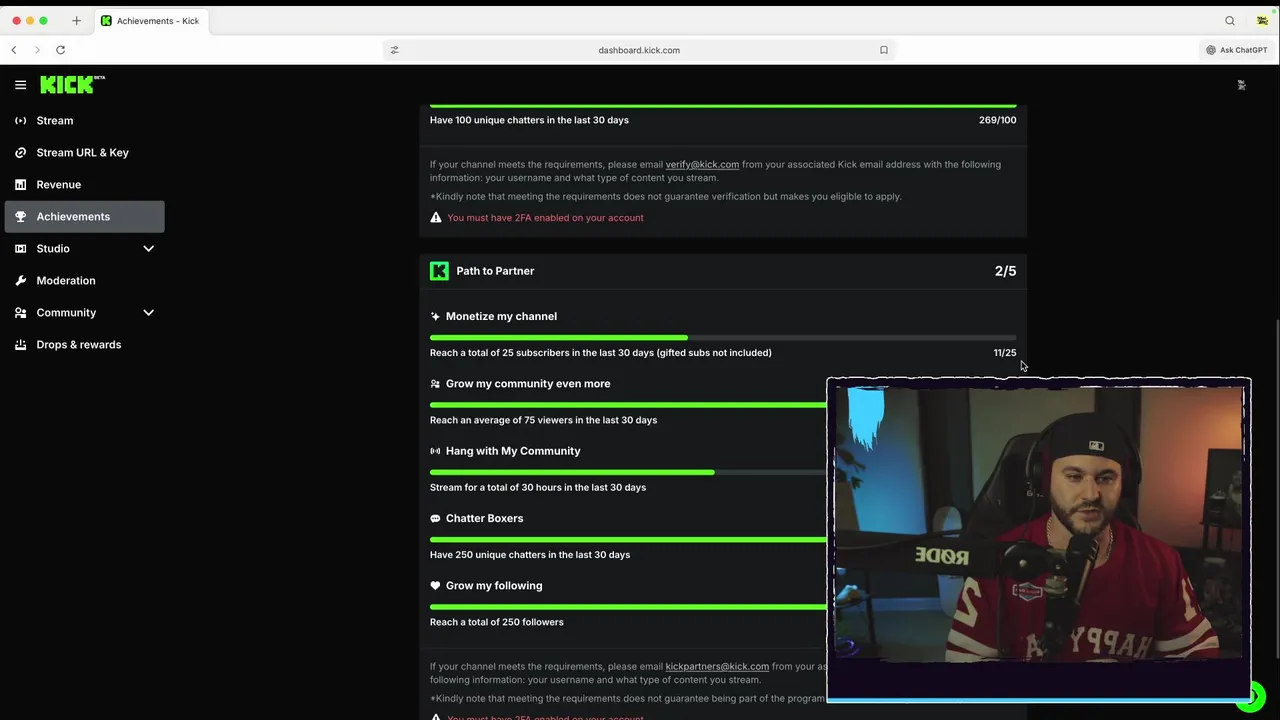Click the kickpartners@kick.com email link
The height and width of the screenshot is (720, 1280).
coord(717,667)
